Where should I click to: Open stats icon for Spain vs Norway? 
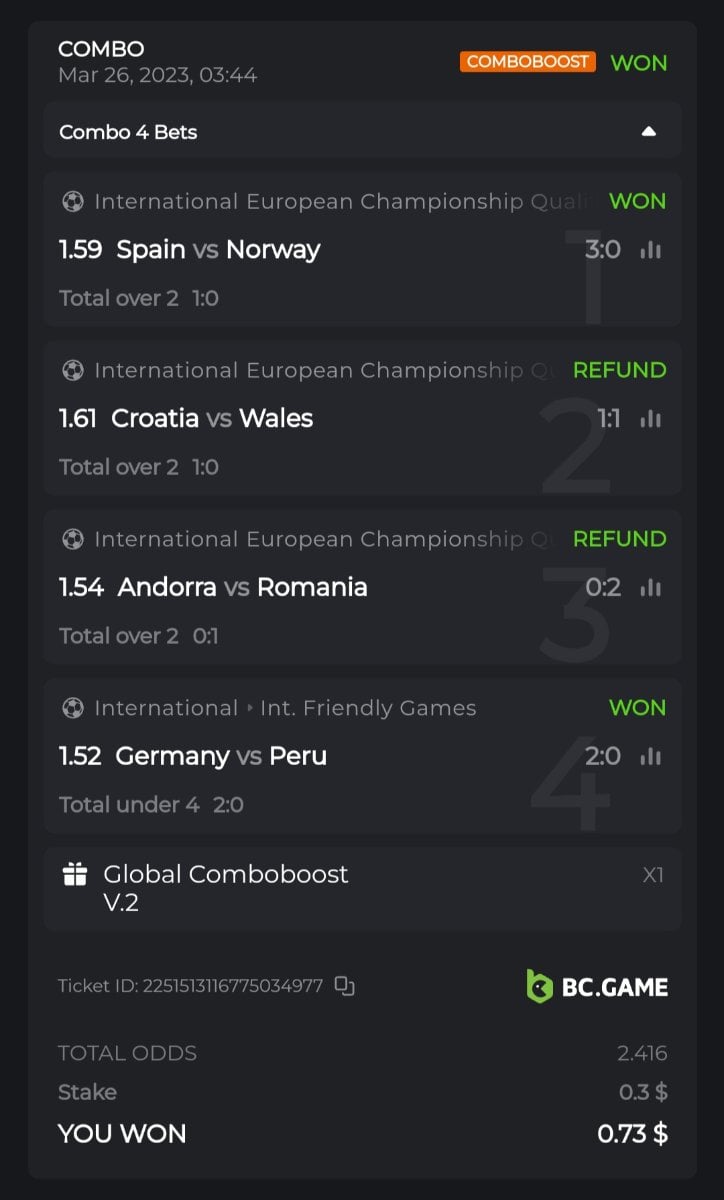click(651, 250)
